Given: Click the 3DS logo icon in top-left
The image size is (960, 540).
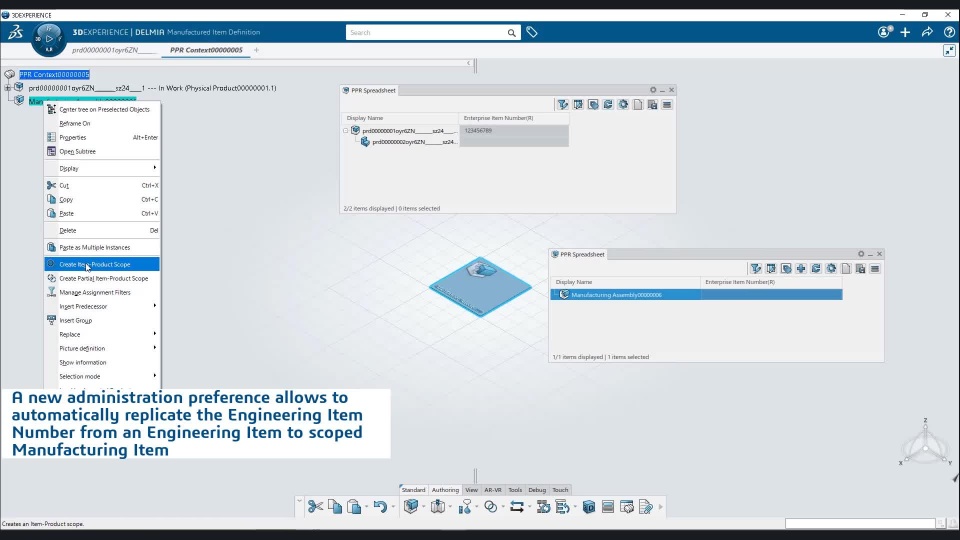Looking at the screenshot, I should click(15, 32).
